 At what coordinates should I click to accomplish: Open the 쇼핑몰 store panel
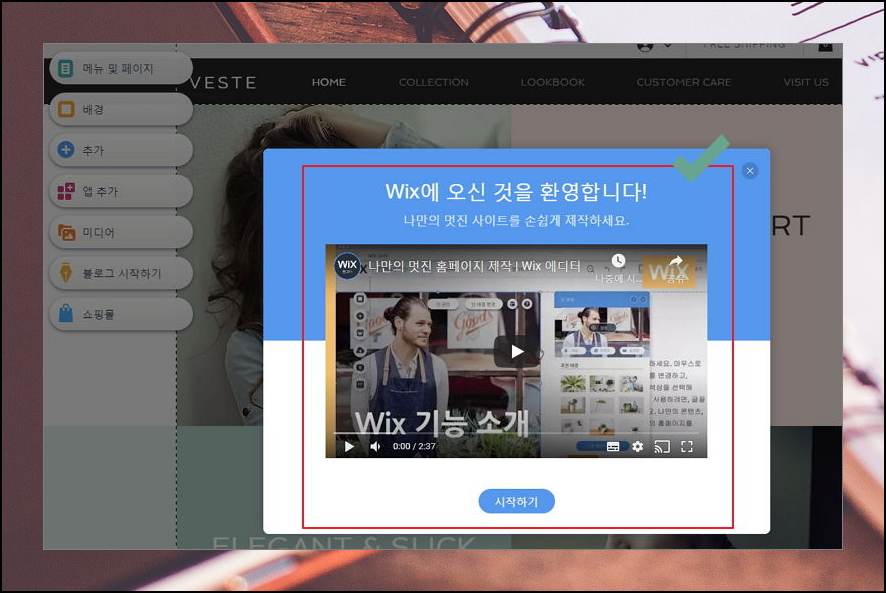point(121,314)
